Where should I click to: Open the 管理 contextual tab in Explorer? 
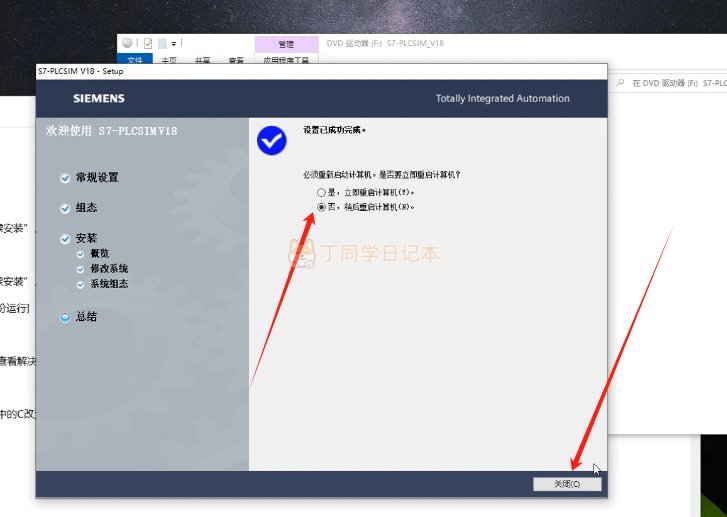pos(286,44)
